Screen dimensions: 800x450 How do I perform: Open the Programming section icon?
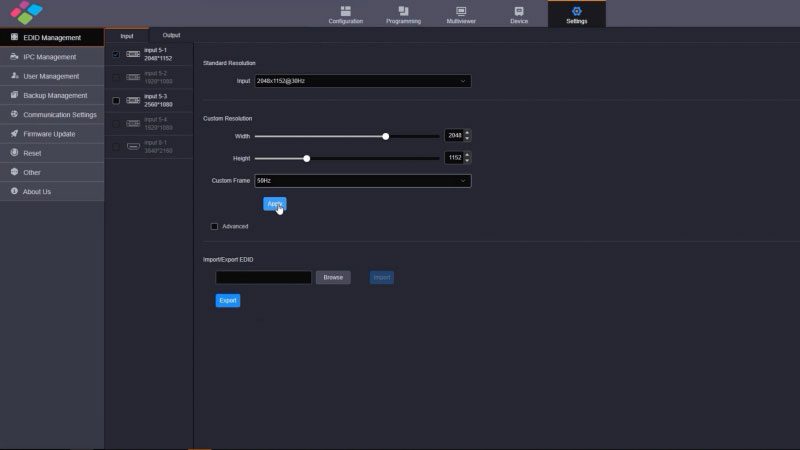coord(403,11)
